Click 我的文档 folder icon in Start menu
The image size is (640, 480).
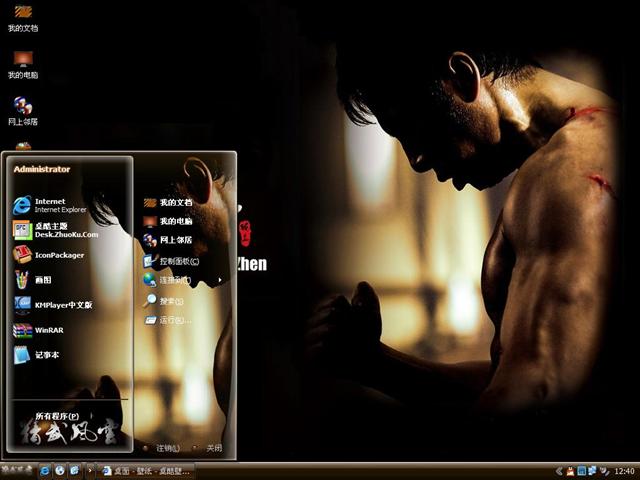tap(150, 202)
